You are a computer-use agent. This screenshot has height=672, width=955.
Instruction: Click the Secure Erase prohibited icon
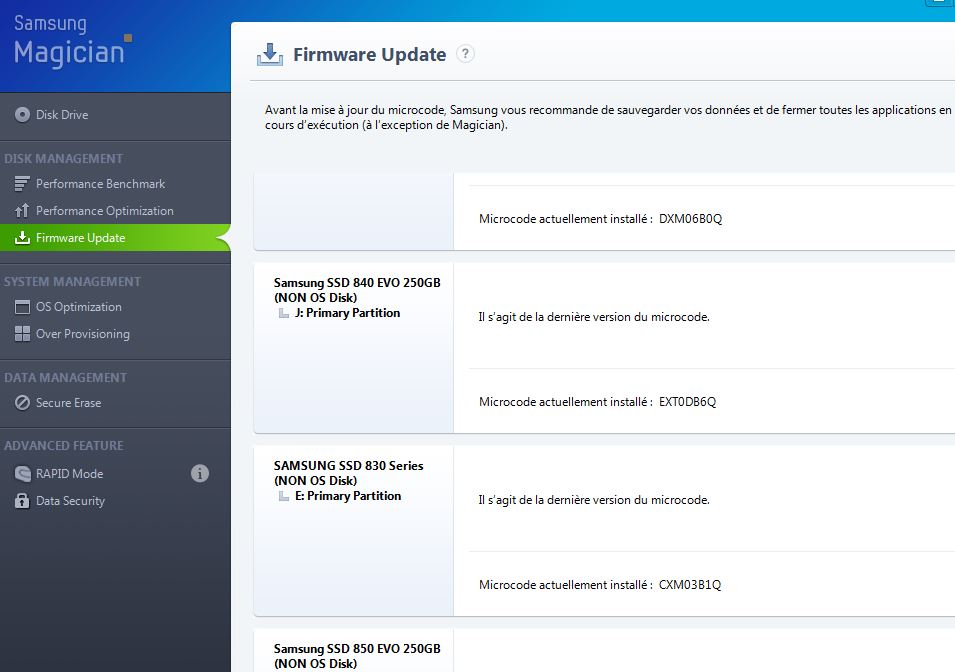click(22, 403)
